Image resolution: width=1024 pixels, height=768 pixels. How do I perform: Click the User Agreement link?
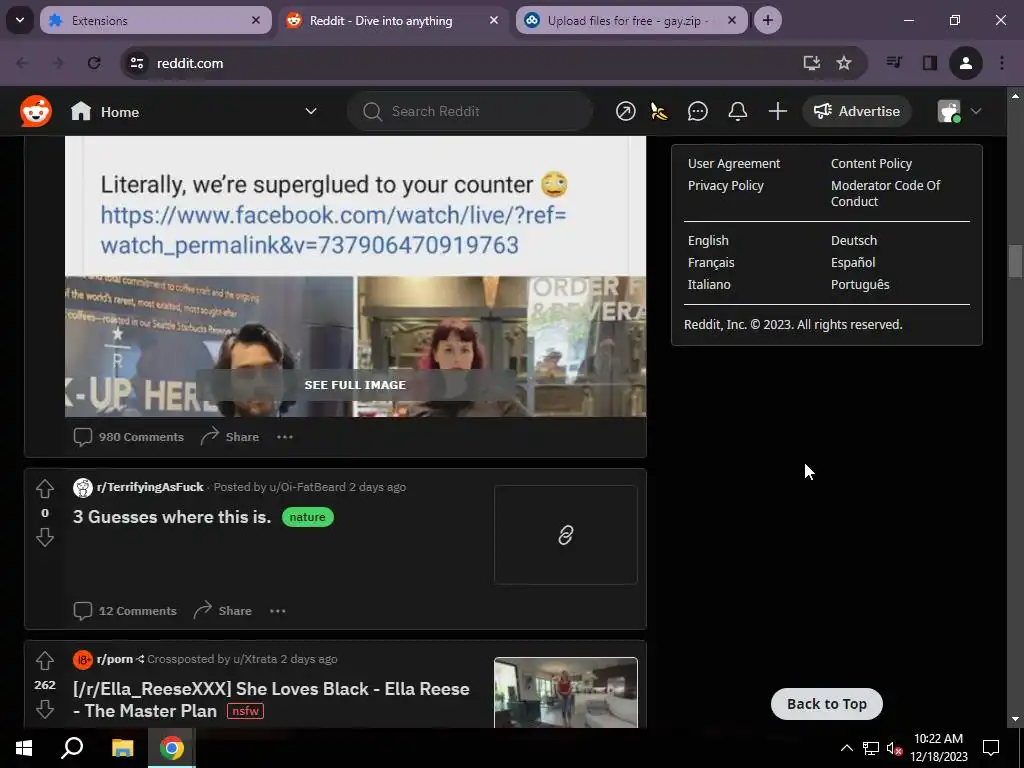click(x=733, y=163)
